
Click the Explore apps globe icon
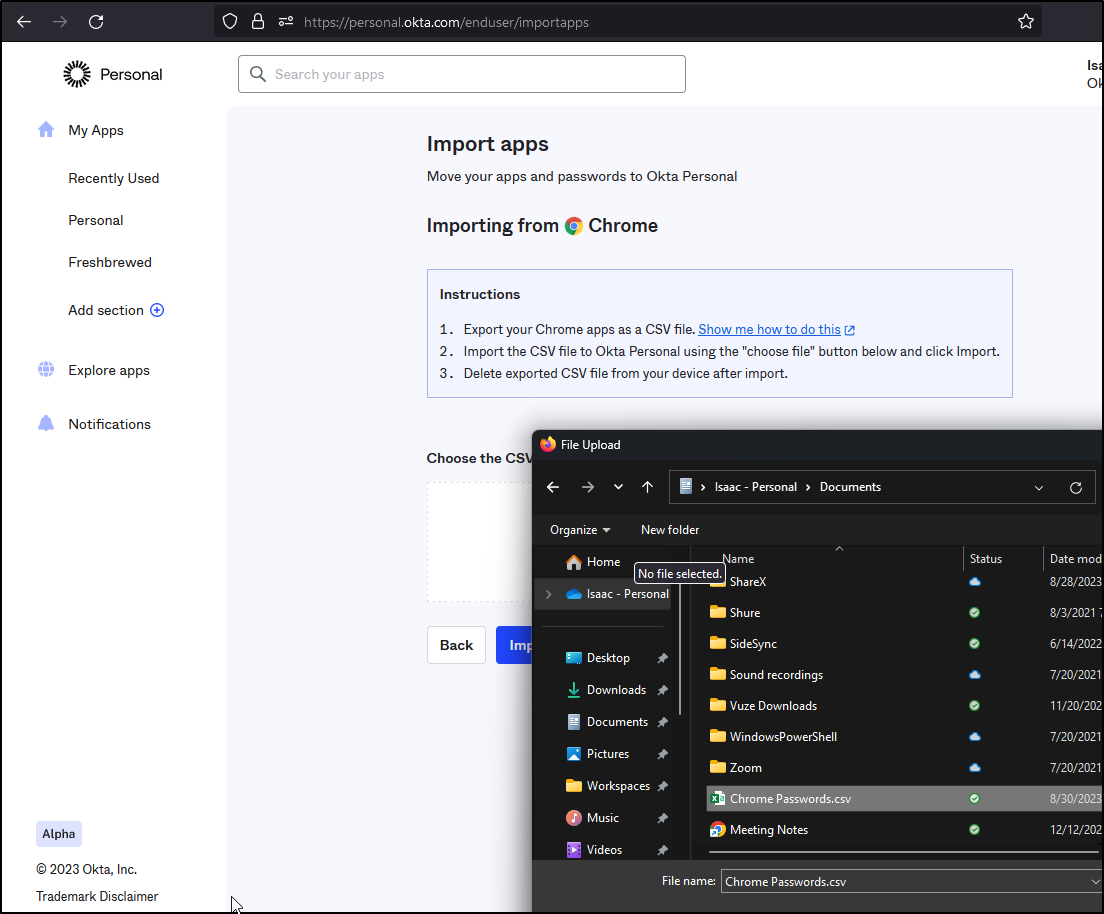coord(46,370)
